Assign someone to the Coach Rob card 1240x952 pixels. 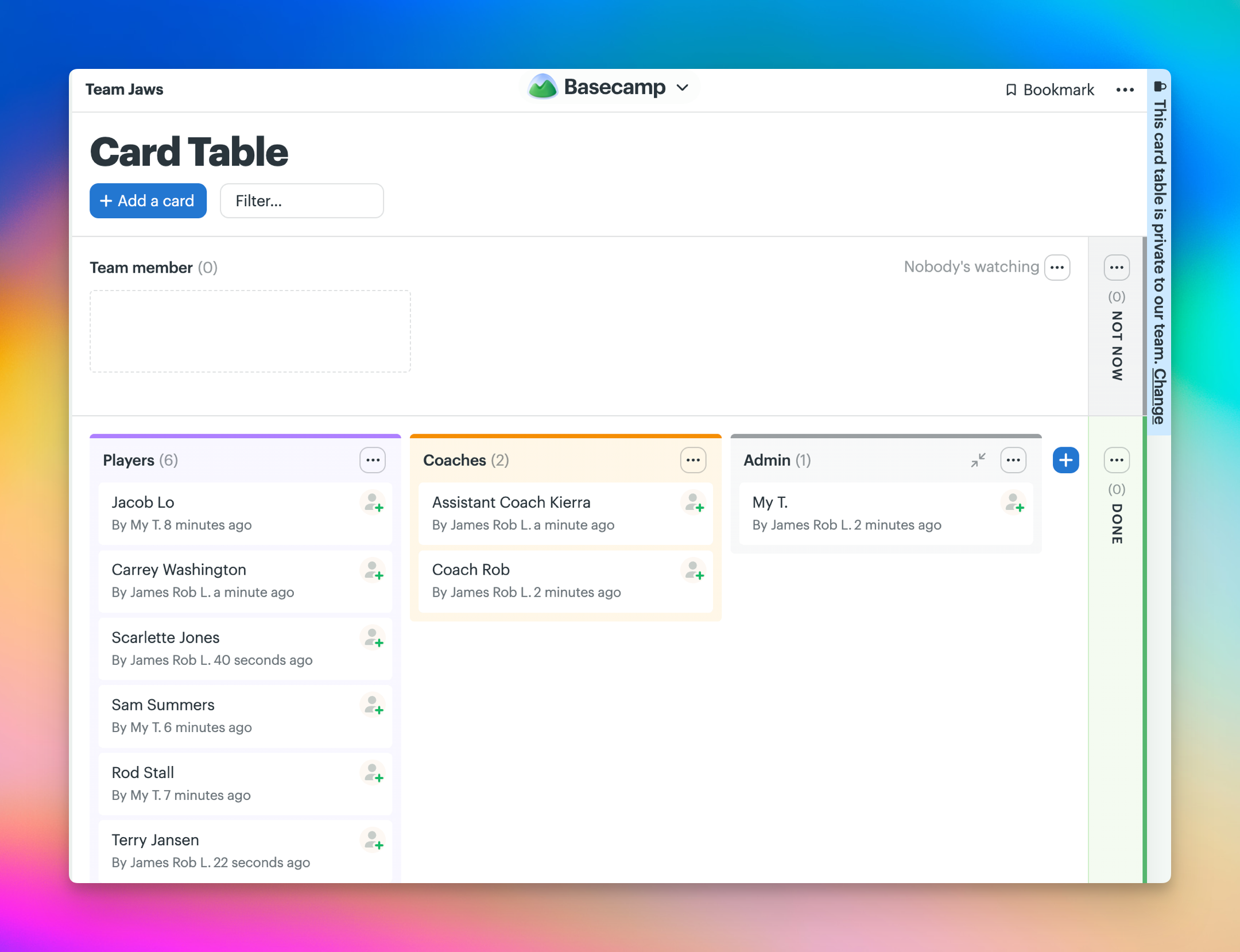693,571
